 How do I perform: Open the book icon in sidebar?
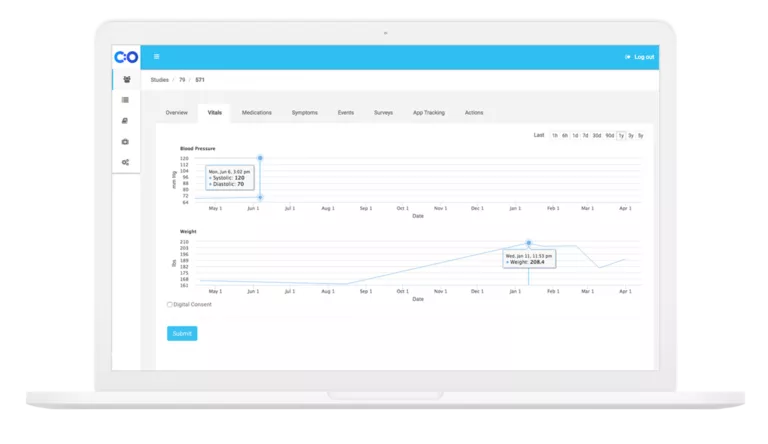click(x=125, y=121)
